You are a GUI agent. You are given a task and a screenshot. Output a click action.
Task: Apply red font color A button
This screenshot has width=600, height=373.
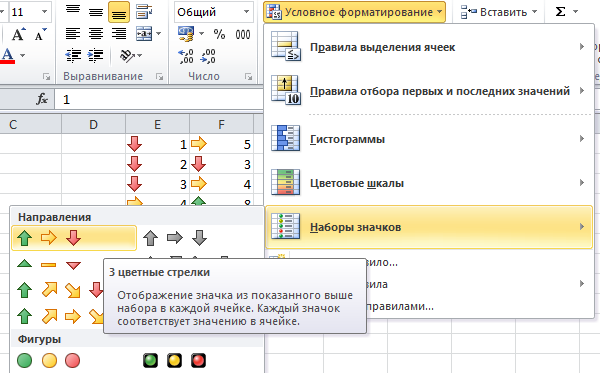click(x=8, y=56)
